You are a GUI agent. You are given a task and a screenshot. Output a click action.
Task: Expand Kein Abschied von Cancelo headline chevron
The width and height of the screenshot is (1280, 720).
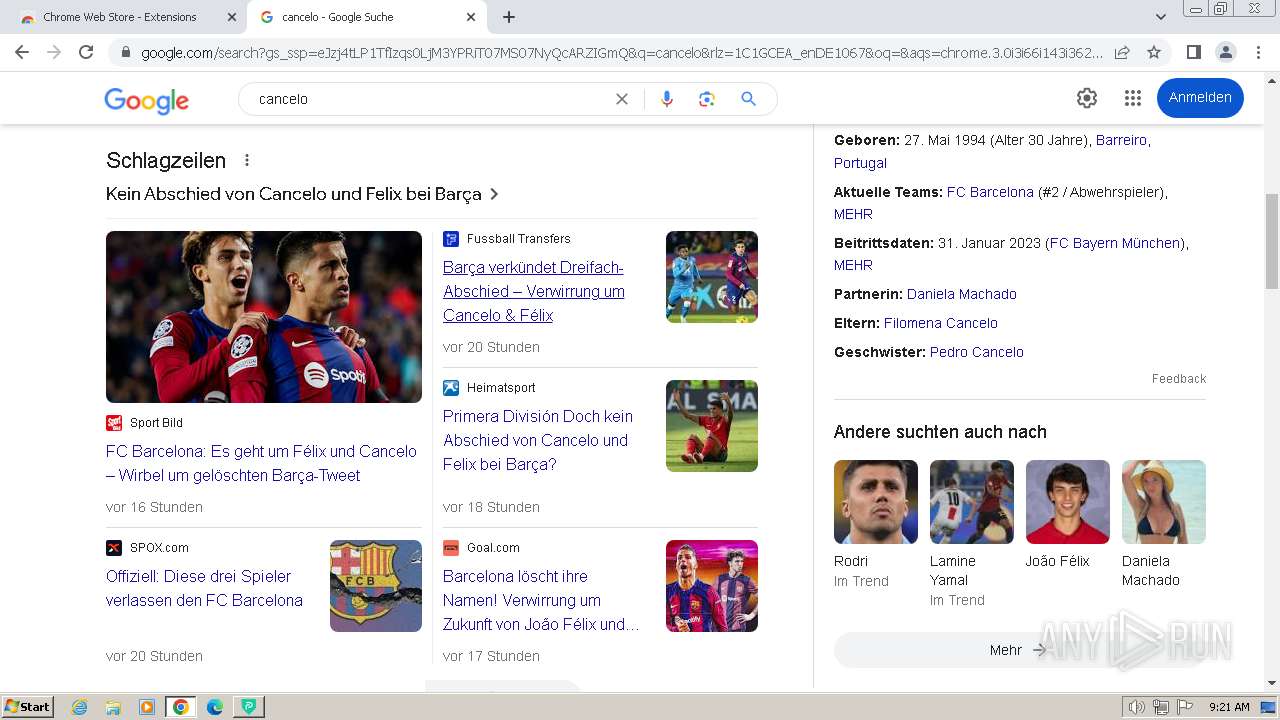(x=494, y=194)
